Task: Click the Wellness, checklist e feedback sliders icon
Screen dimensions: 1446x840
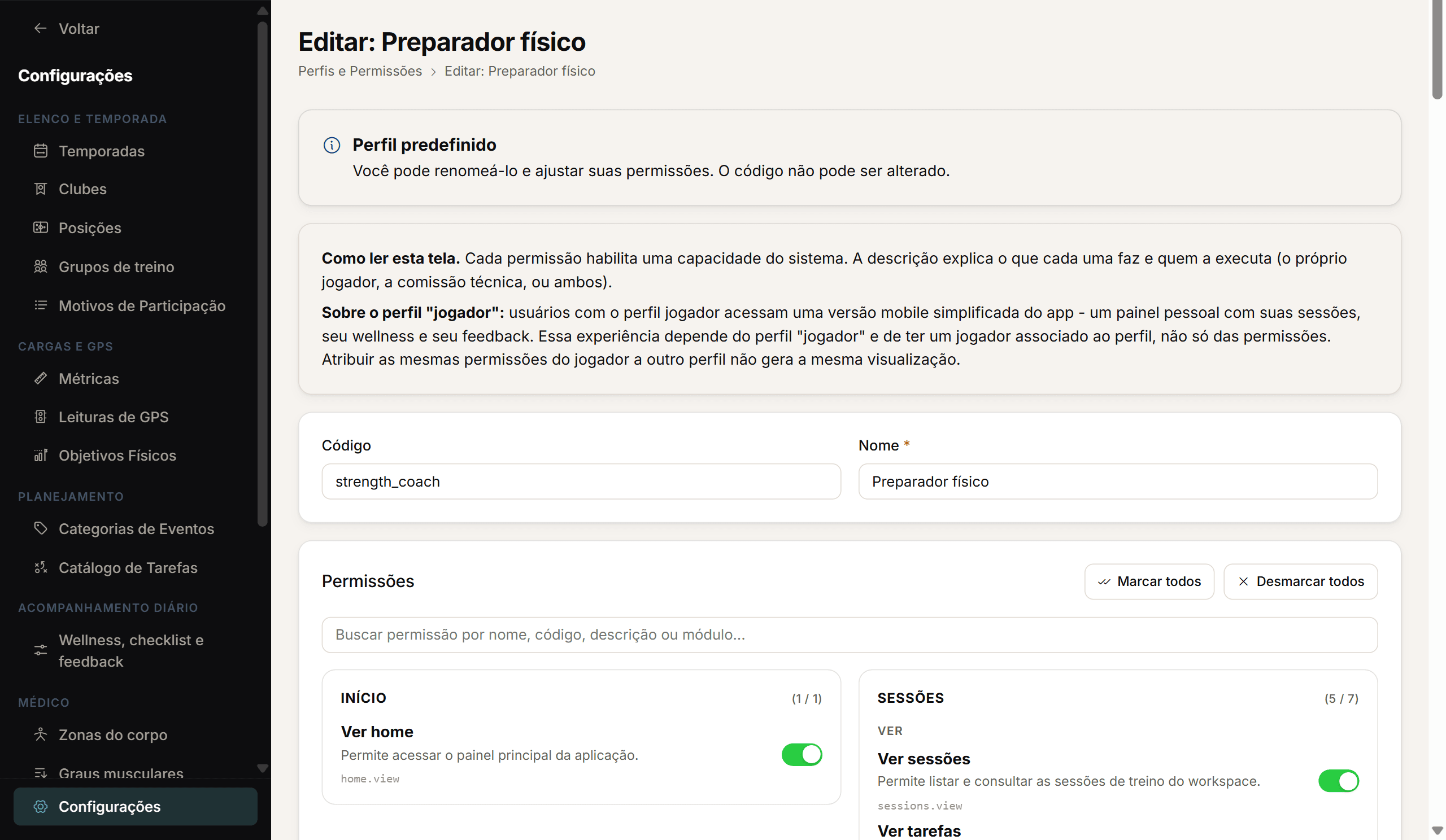Action: 40,650
